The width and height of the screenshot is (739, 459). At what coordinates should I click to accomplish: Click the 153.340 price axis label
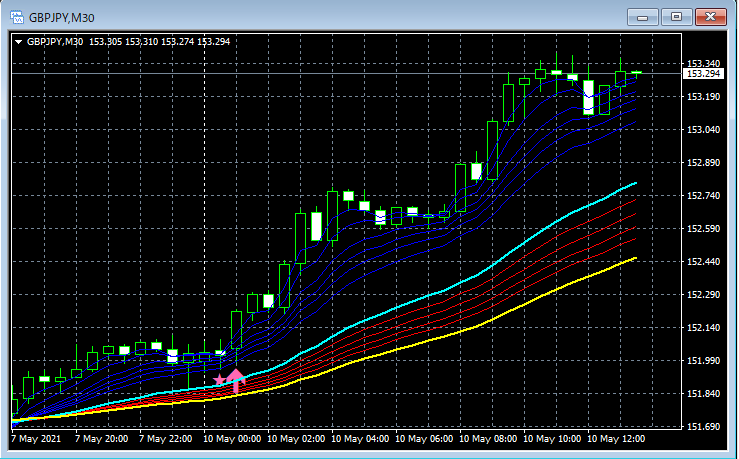[703, 63]
